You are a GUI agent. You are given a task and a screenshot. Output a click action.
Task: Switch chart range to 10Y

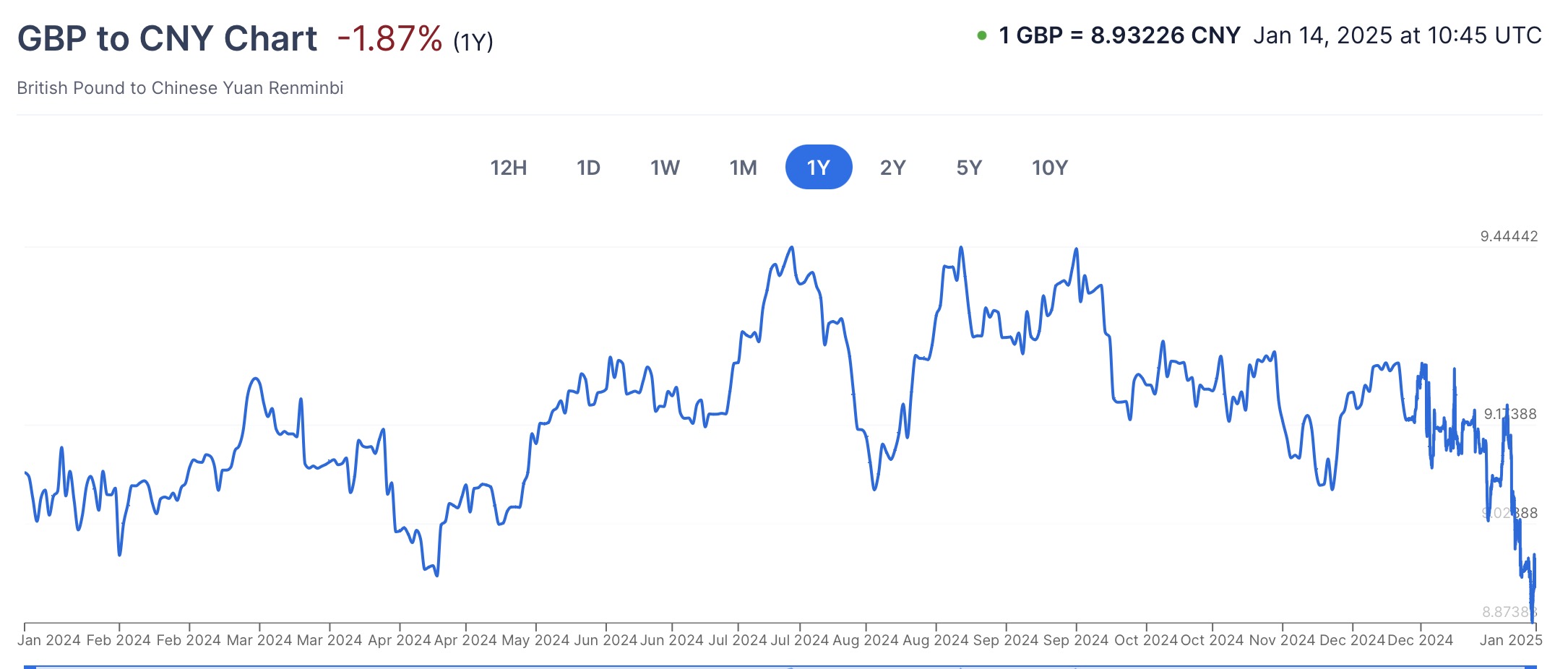point(1049,168)
